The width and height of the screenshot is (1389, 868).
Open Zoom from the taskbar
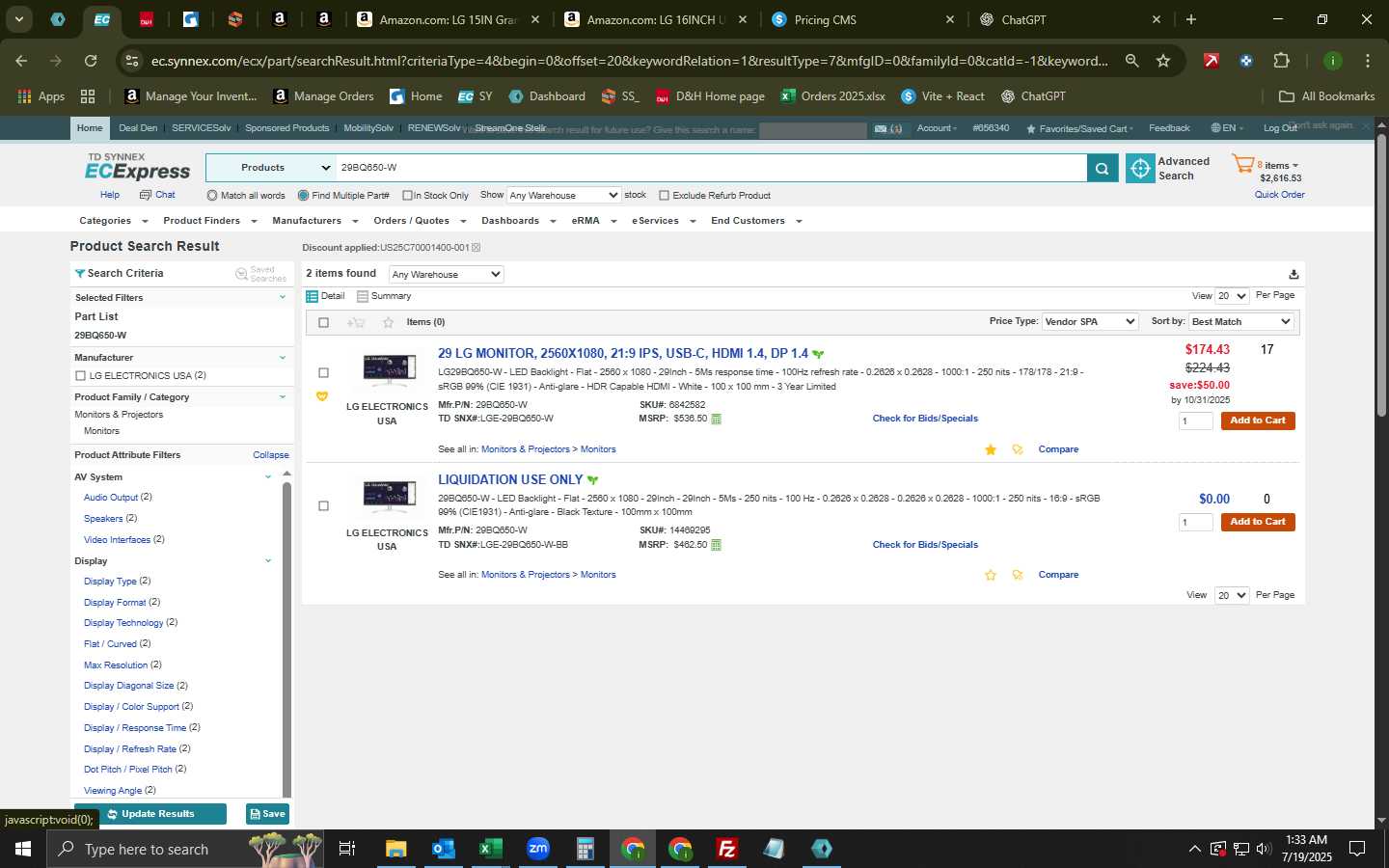coord(538,849)
